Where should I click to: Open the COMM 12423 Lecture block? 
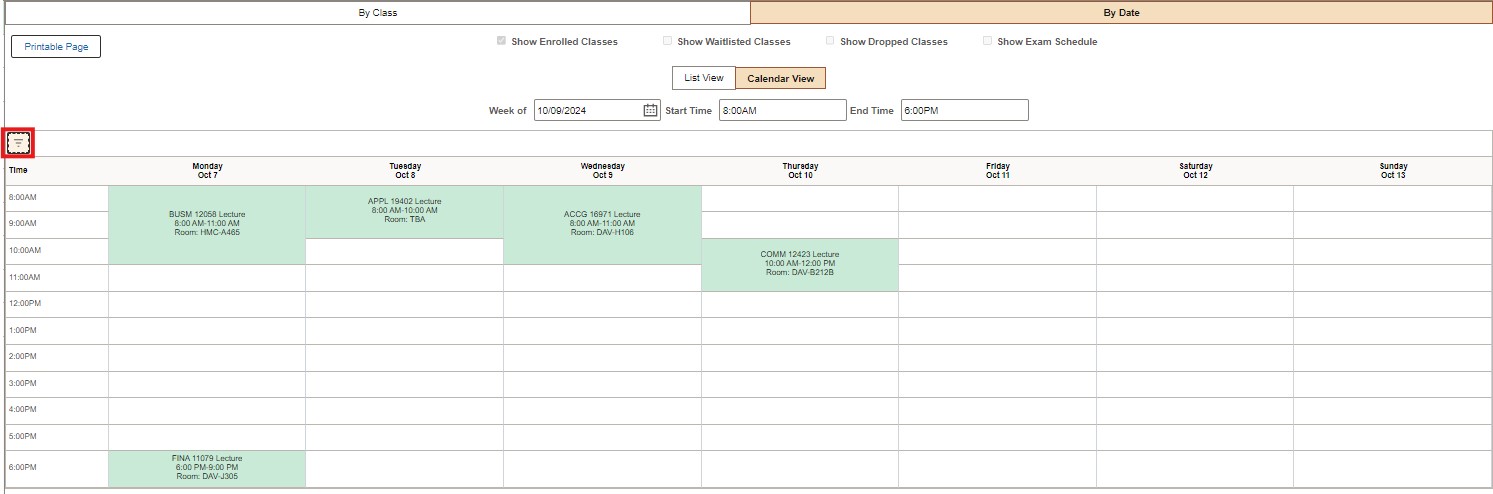(x=799, y=264)
